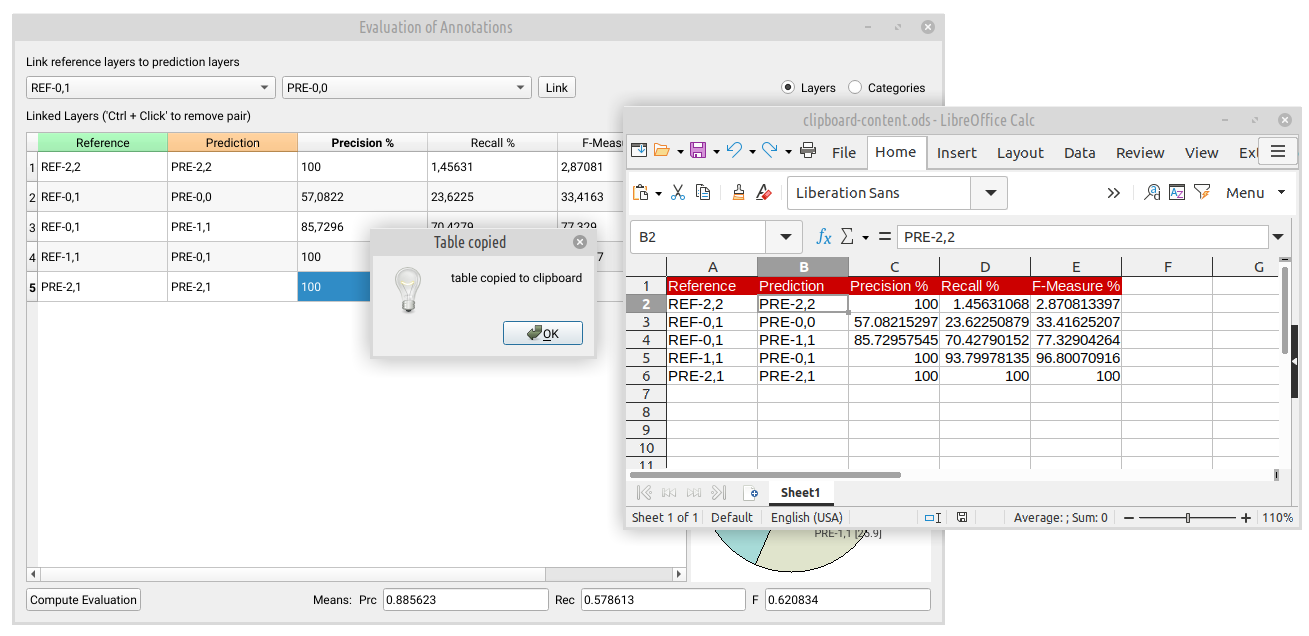The image size is (1309, 636).
Task: Click the document-modified save icon in status bar
Action: [x=962, y=518]
